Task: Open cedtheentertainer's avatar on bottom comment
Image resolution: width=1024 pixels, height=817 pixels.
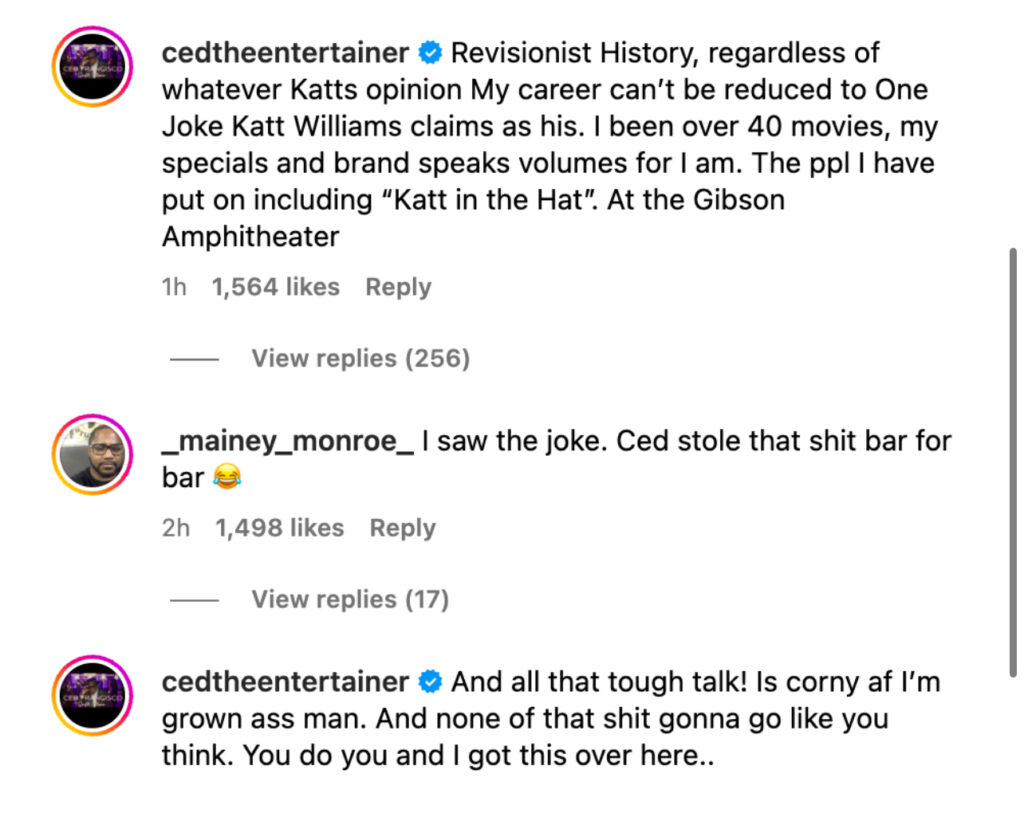Action: 93,695
